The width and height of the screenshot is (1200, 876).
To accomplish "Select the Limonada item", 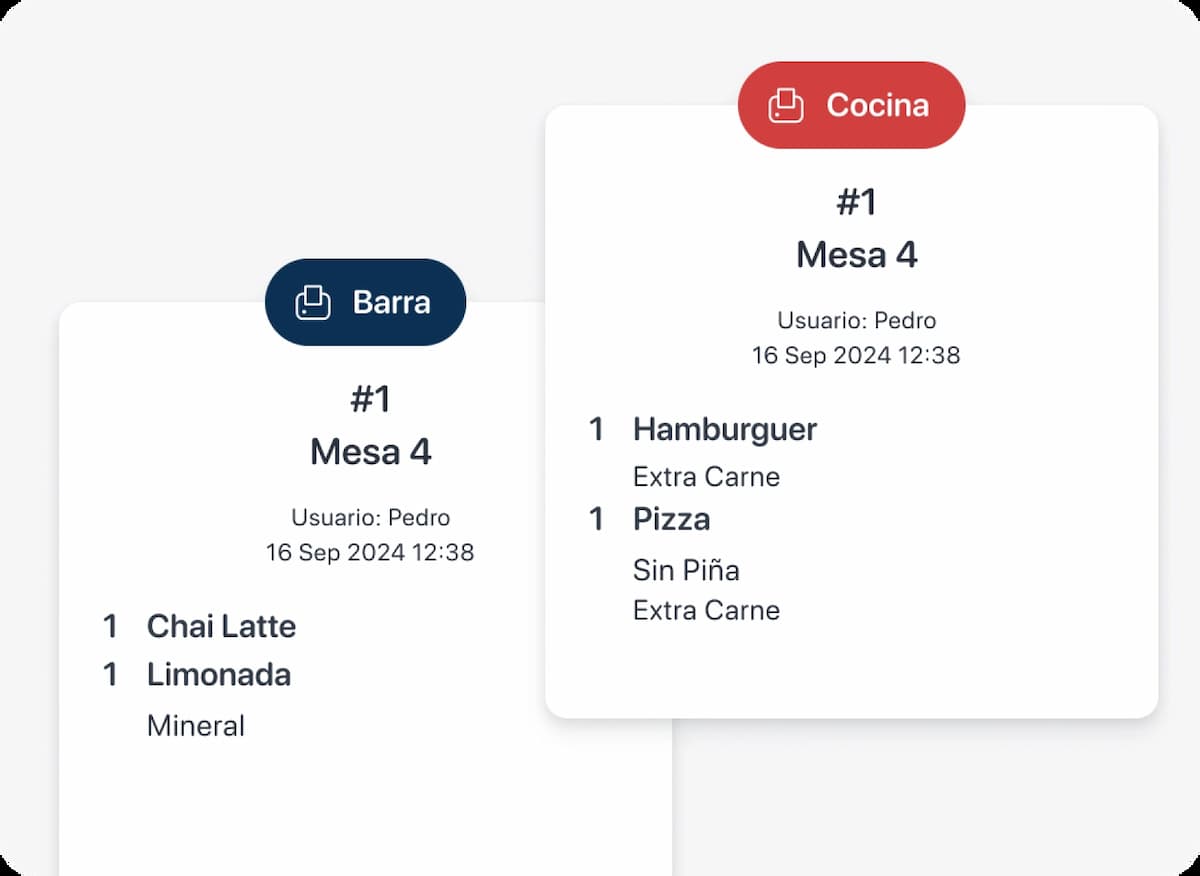I will [x=219, y=674].
